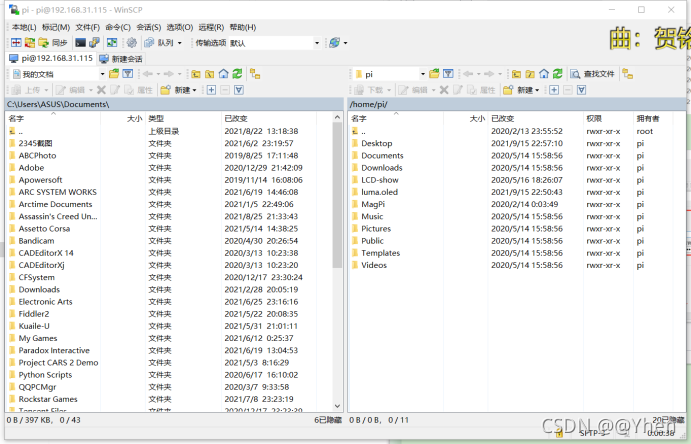Open the 远程(R) menu
Viewport: 691px width, 444px height.
(x=211, y=27)
